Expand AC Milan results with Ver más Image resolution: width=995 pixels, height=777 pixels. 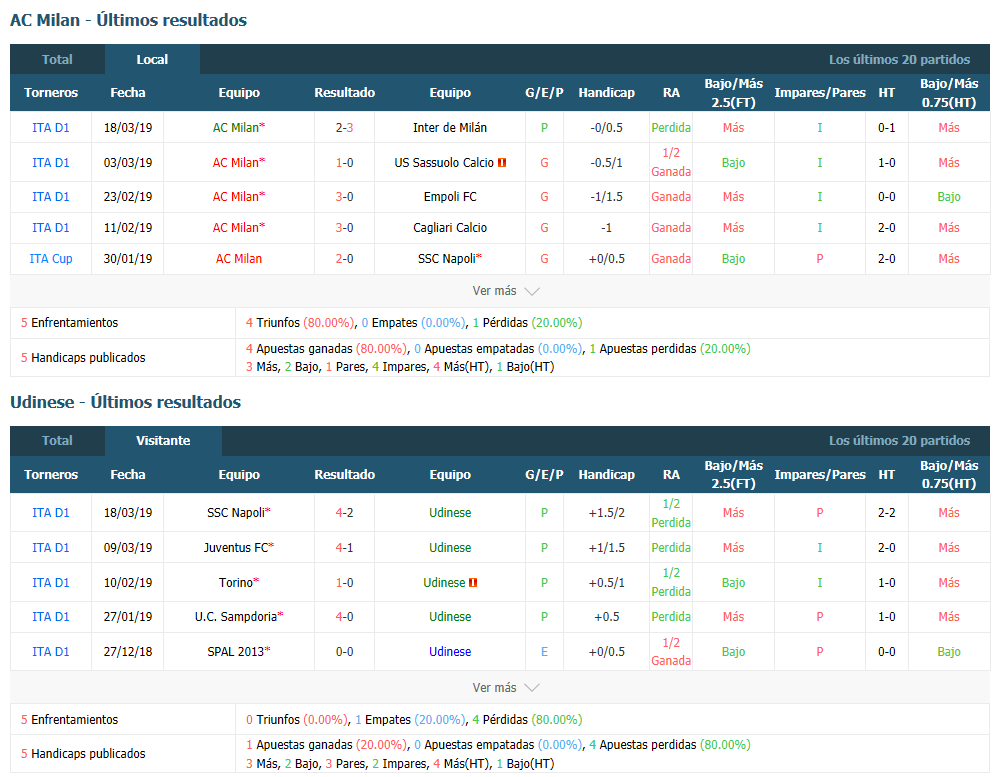pyautogui.click(x=506, y=291)
